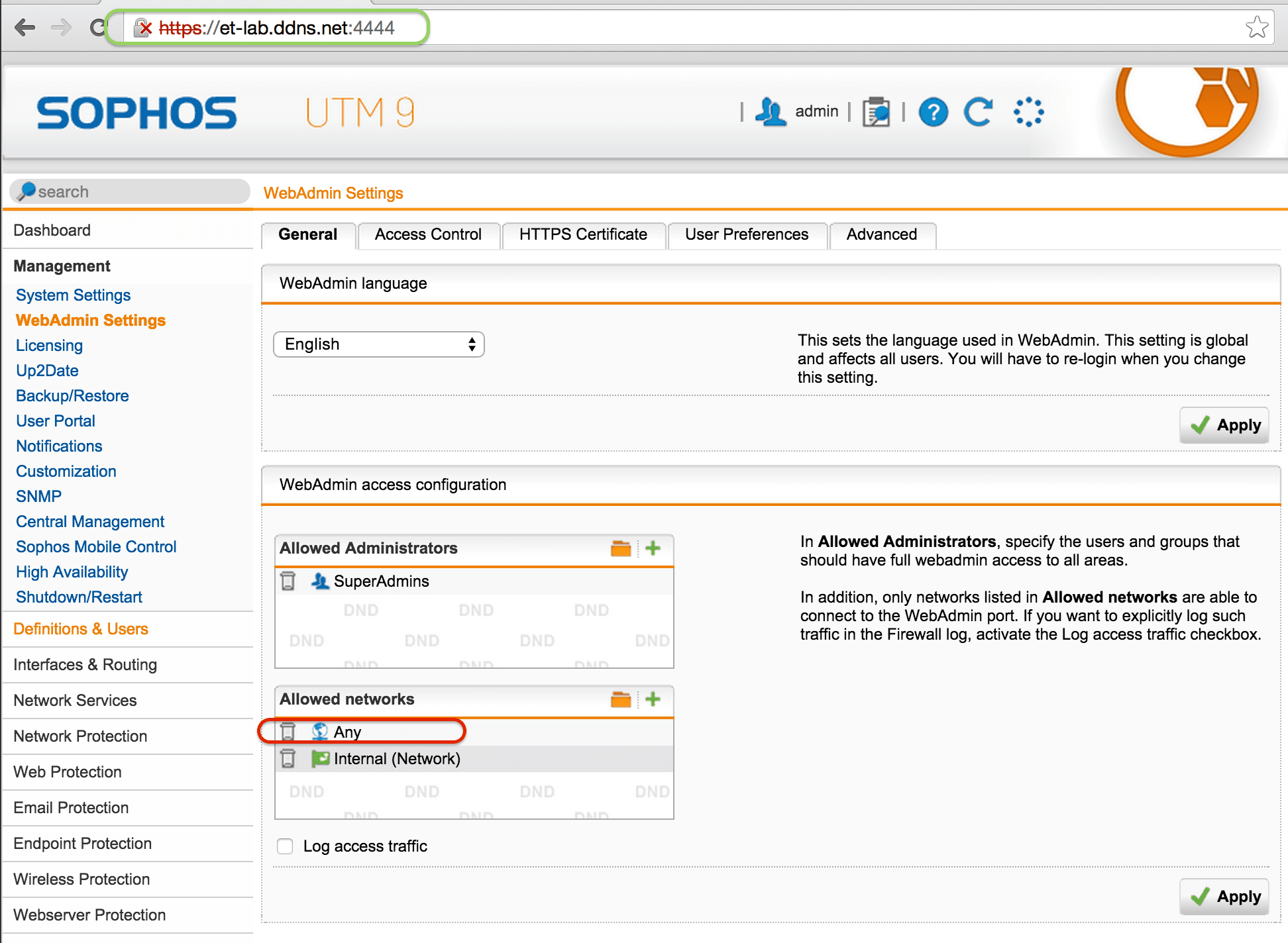The image size is (1288, 943).
Task: Open the User Preferences tab
Action: click(747, 234)
